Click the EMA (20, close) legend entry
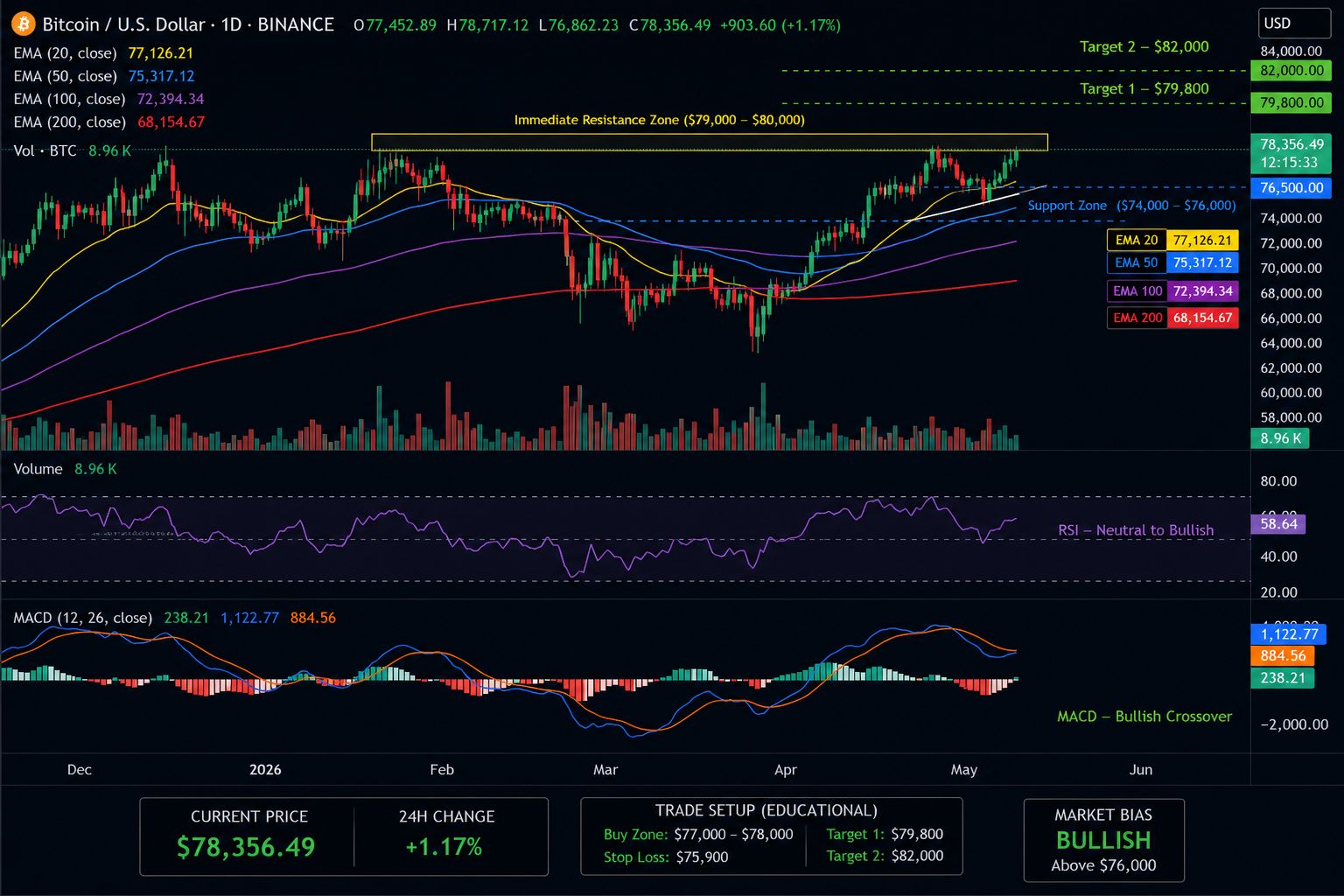The image size is (1344, 896). [x=103, y=53]
